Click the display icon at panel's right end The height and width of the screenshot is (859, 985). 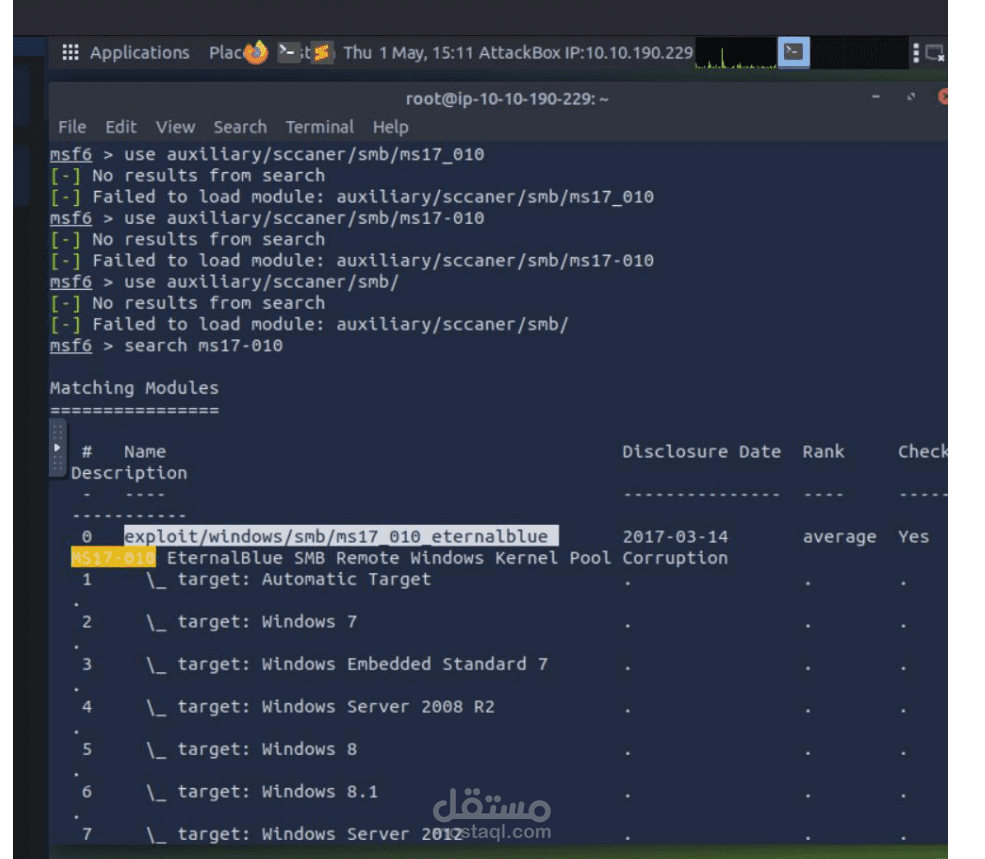click(x=935, y=53)
